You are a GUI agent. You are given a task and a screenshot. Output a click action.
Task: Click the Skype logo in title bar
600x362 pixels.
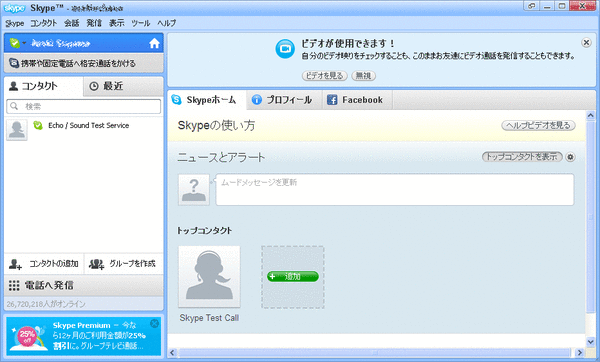tap(15, 8)
